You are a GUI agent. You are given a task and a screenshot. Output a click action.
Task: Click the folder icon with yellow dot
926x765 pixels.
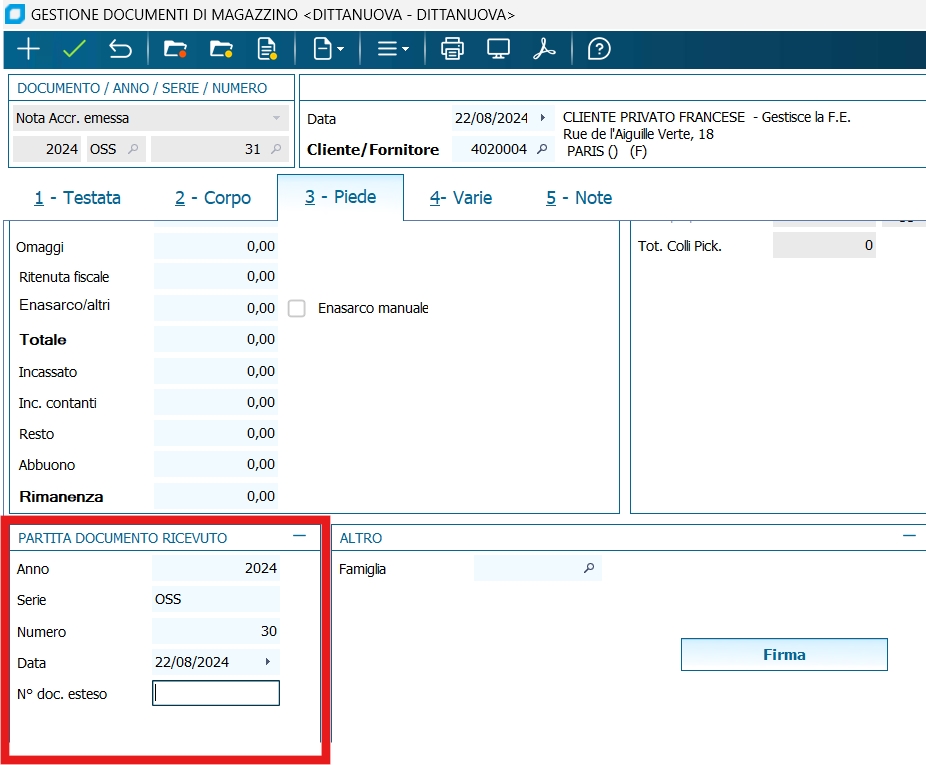pos(221,49)
